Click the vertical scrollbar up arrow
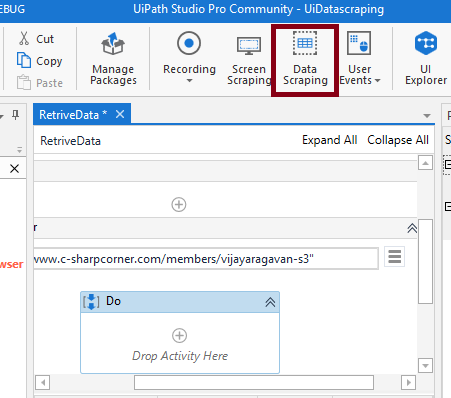Viewport: 451px width, 398px height. pyautogui.click(x=425, y=163)
